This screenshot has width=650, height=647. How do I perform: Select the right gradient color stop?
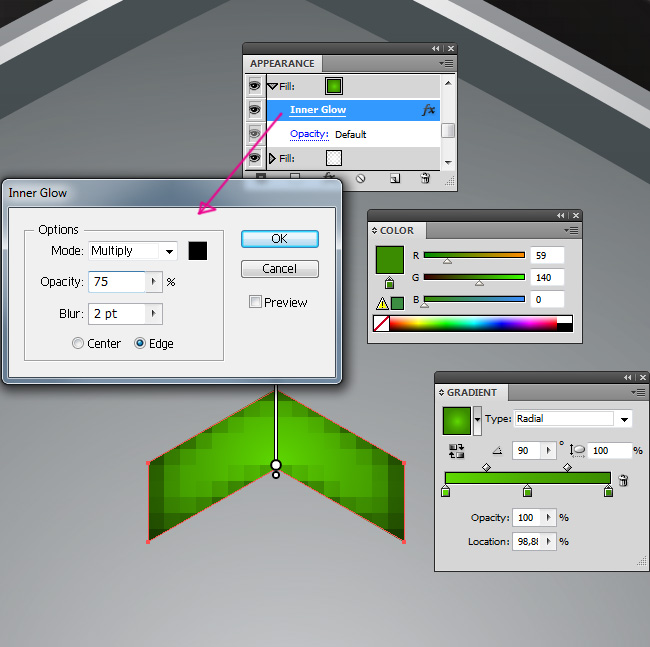(609, 491)
